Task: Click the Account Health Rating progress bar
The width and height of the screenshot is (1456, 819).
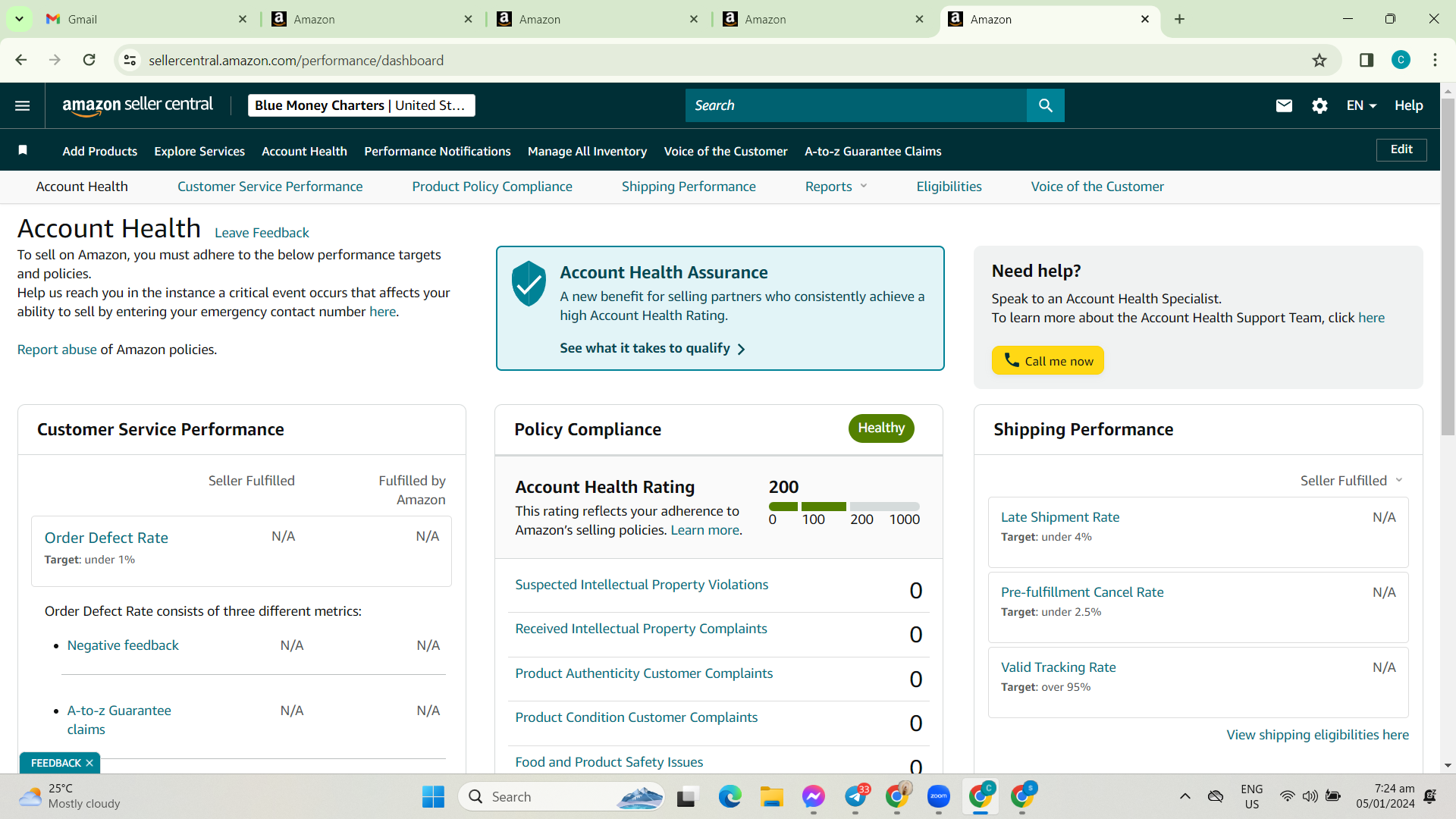Action: pos(844,506)
